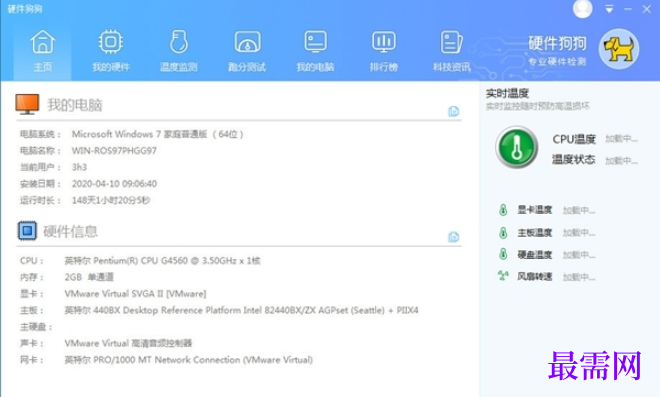Select the VMware Virtual sound card text

[128, 343]
